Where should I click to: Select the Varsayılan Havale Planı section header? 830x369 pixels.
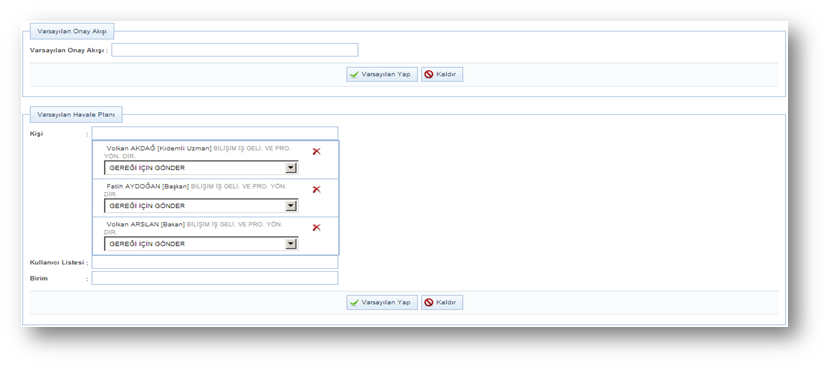(76, 114)
